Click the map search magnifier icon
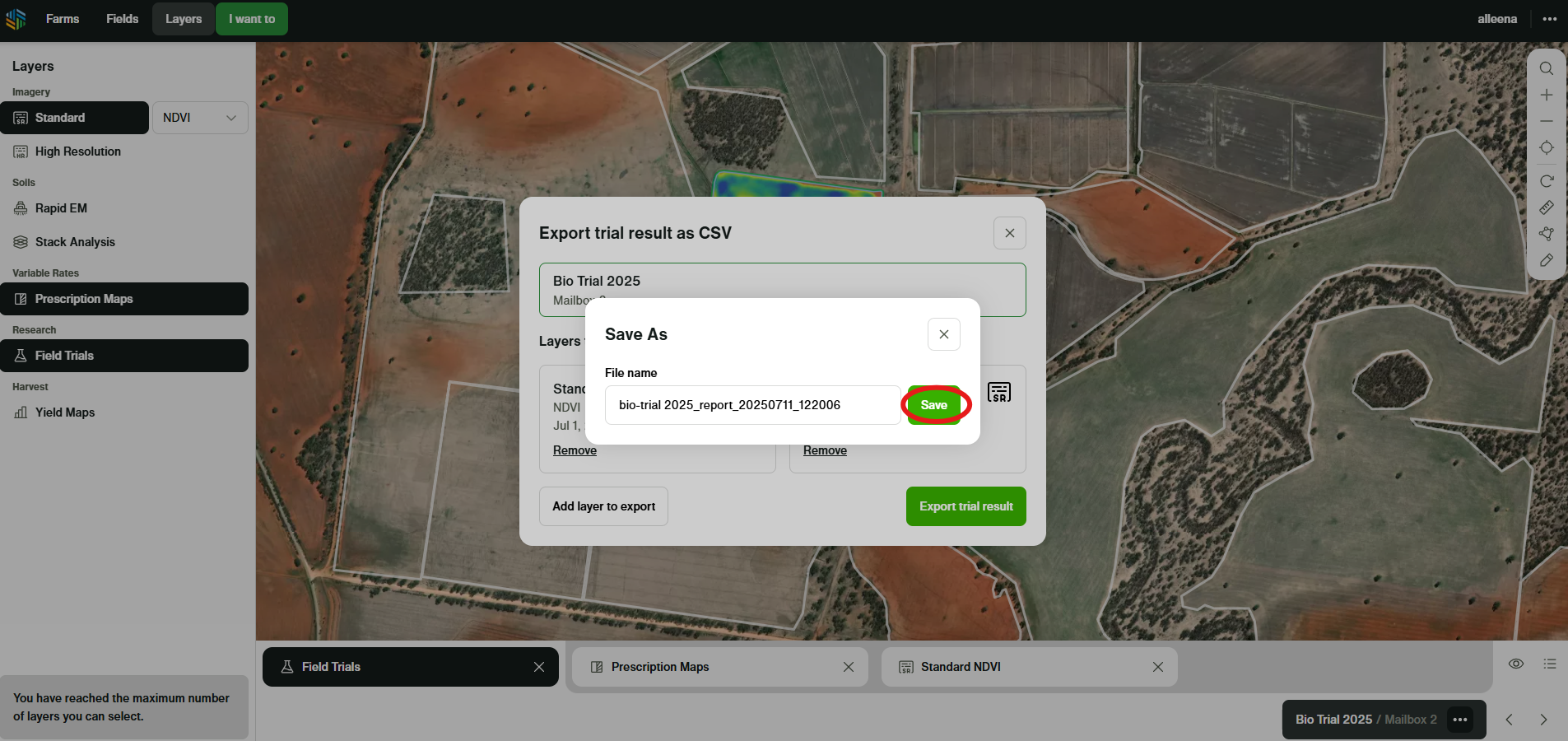The width and height of the screenshot is (1568, 741). tap(1546, 68)
